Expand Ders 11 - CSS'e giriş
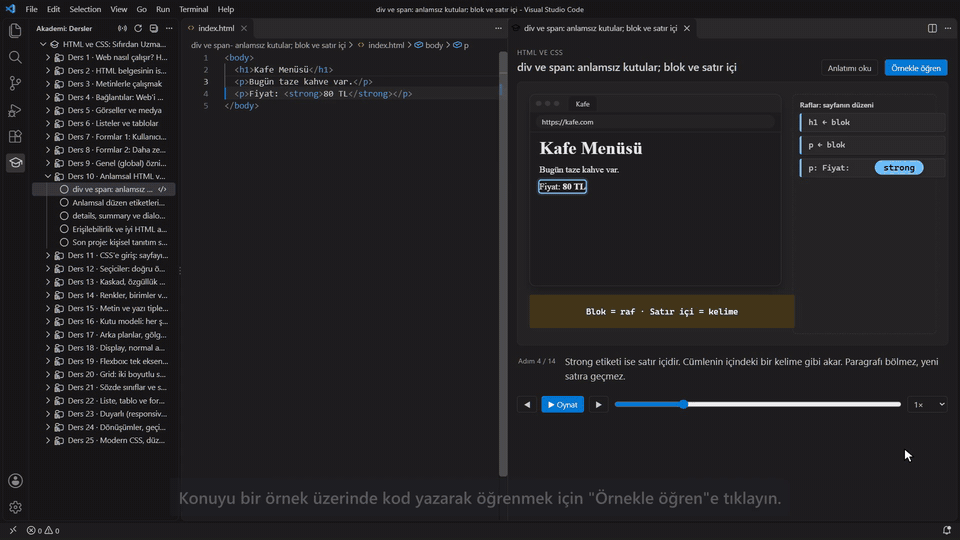 [x=48, y=255]
